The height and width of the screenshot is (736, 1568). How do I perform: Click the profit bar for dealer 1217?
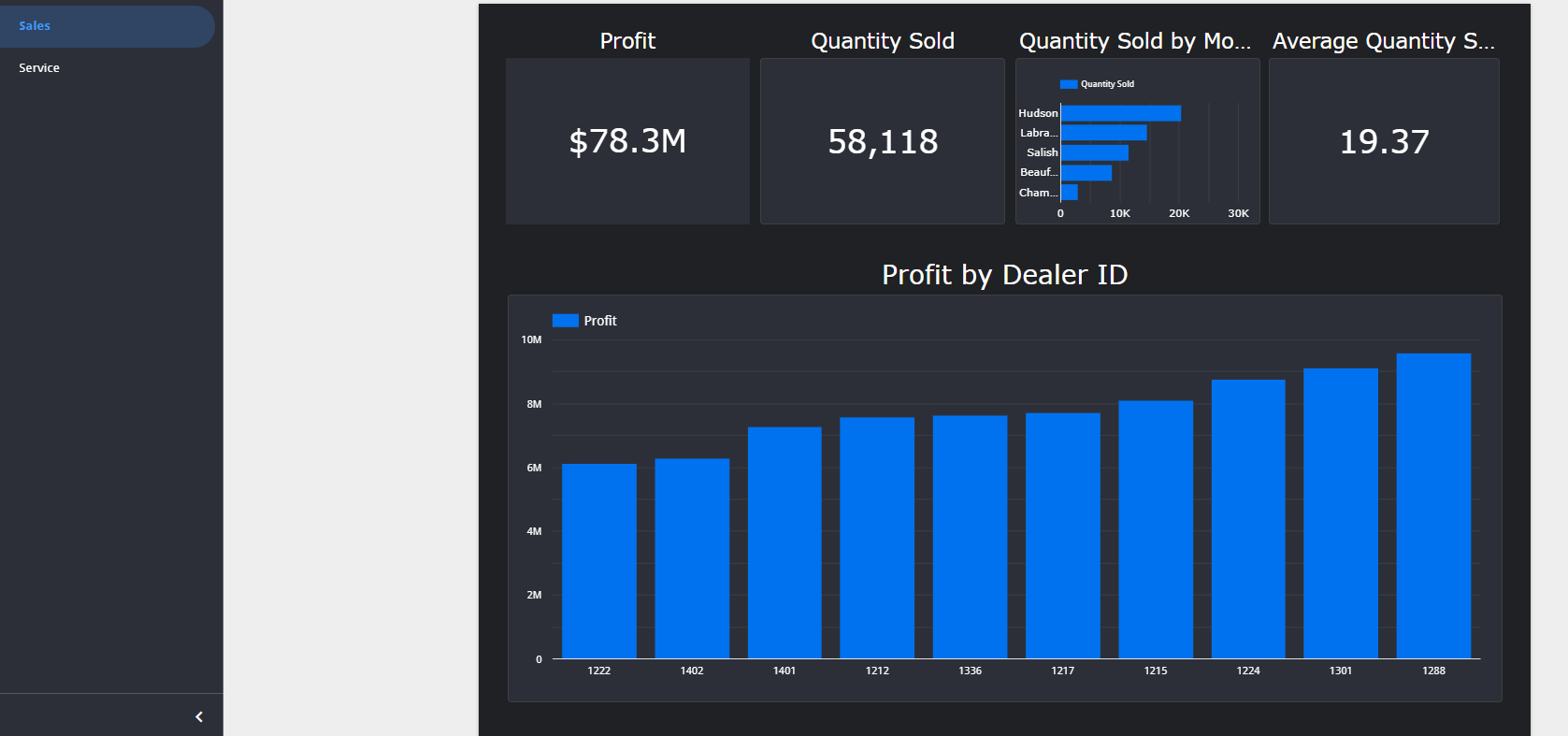[1063, 536]
